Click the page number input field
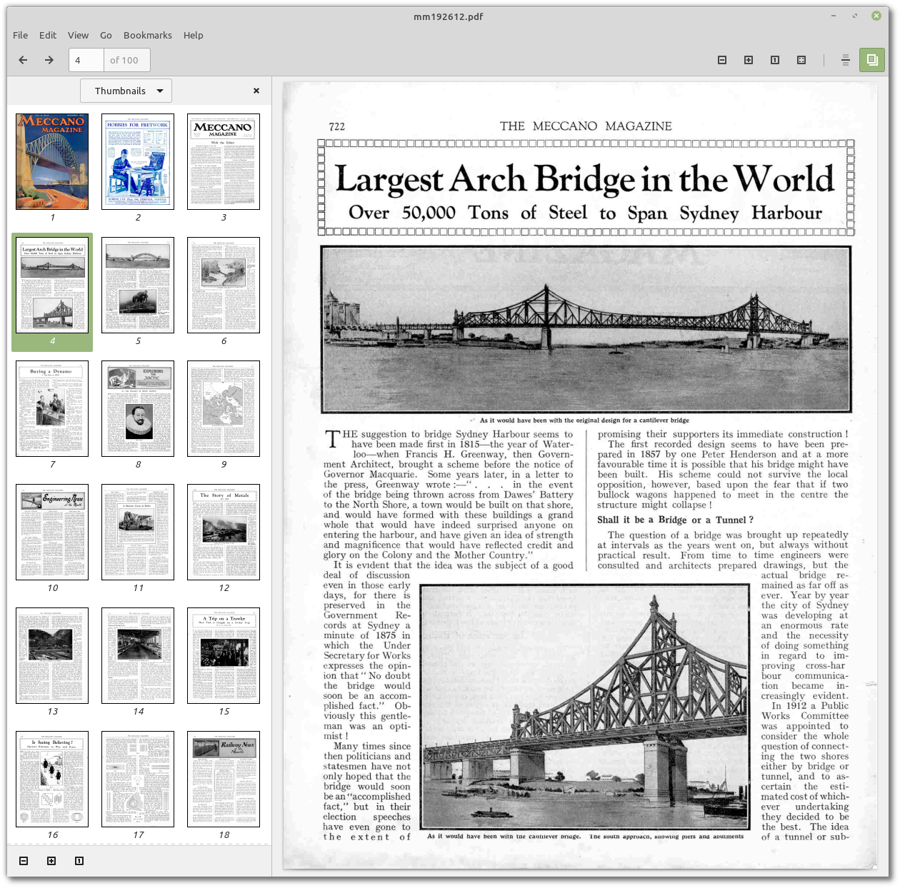 pos(85,60)
